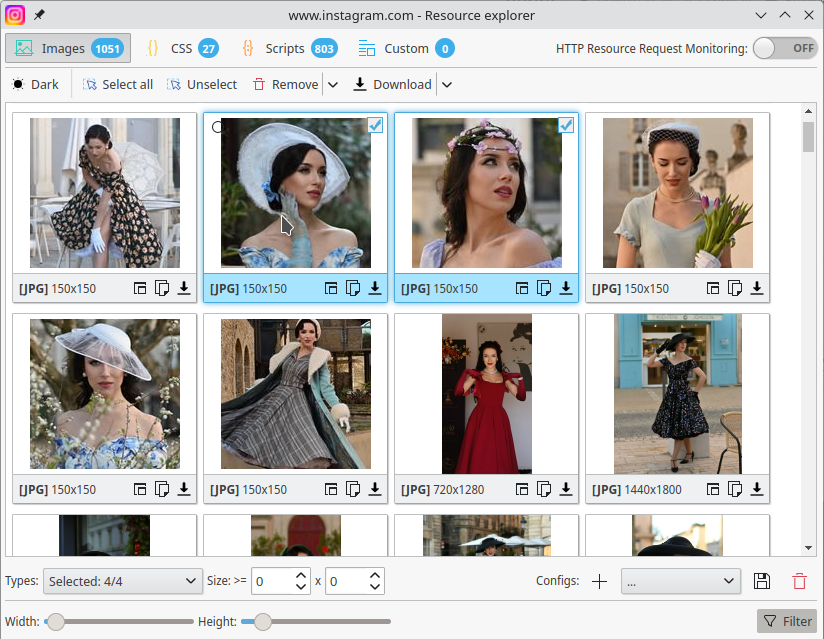
Task: Uncheck the flower crown image checkbox
Action: pos(566,125)
